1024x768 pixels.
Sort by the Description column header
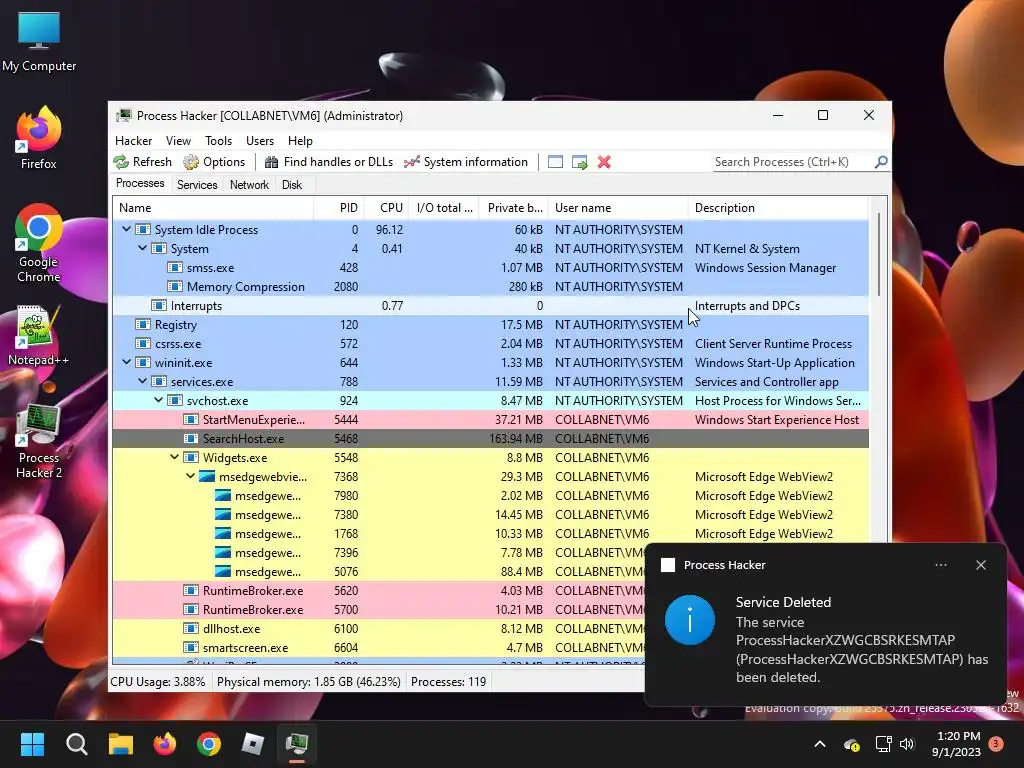[778, 208]
